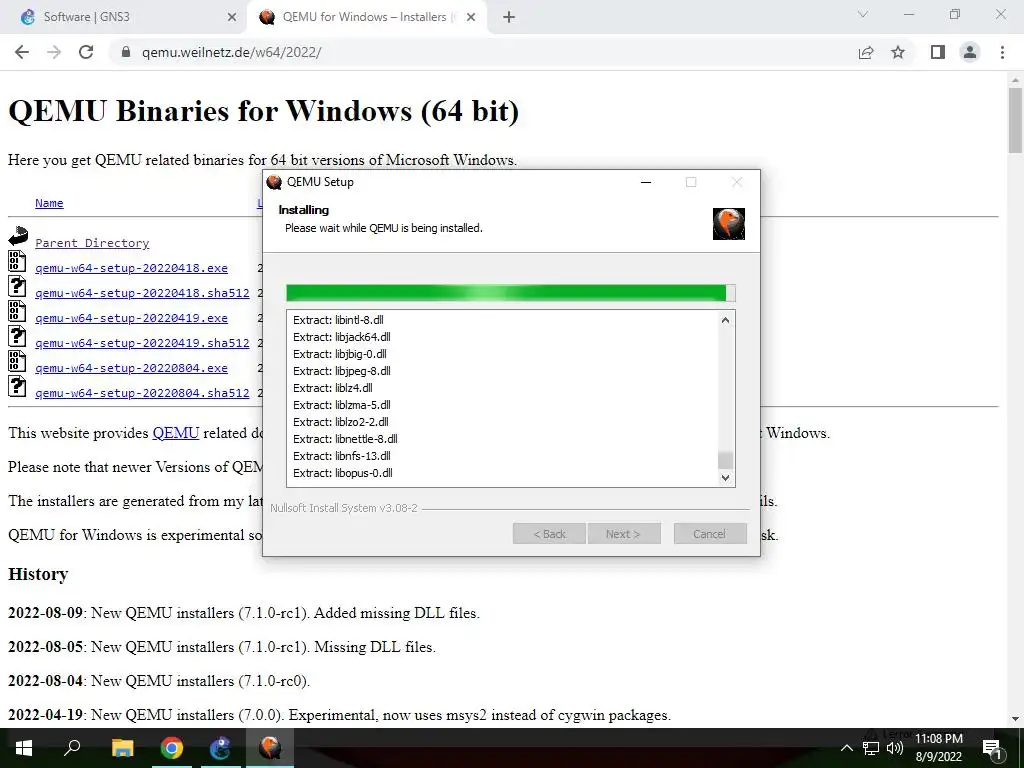The width and height of the screenshot is (1024, 768).
Task: Open Chrome tab search chevron
Action: (863, 14)
